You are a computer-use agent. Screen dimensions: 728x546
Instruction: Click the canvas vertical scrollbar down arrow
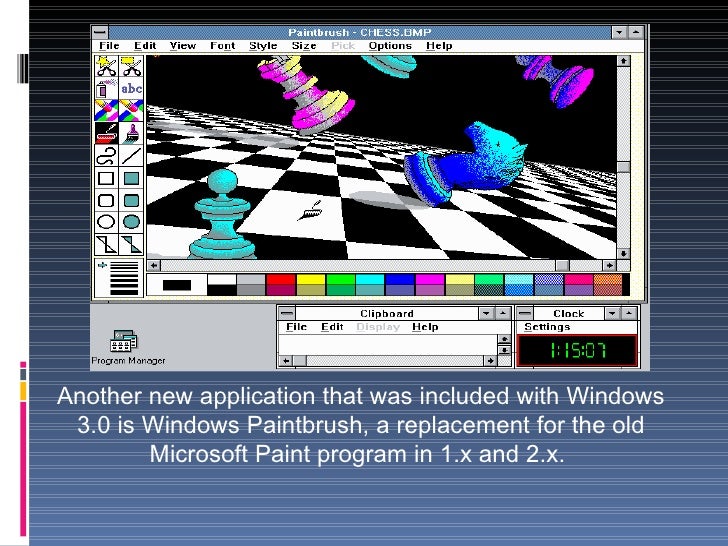623,254
